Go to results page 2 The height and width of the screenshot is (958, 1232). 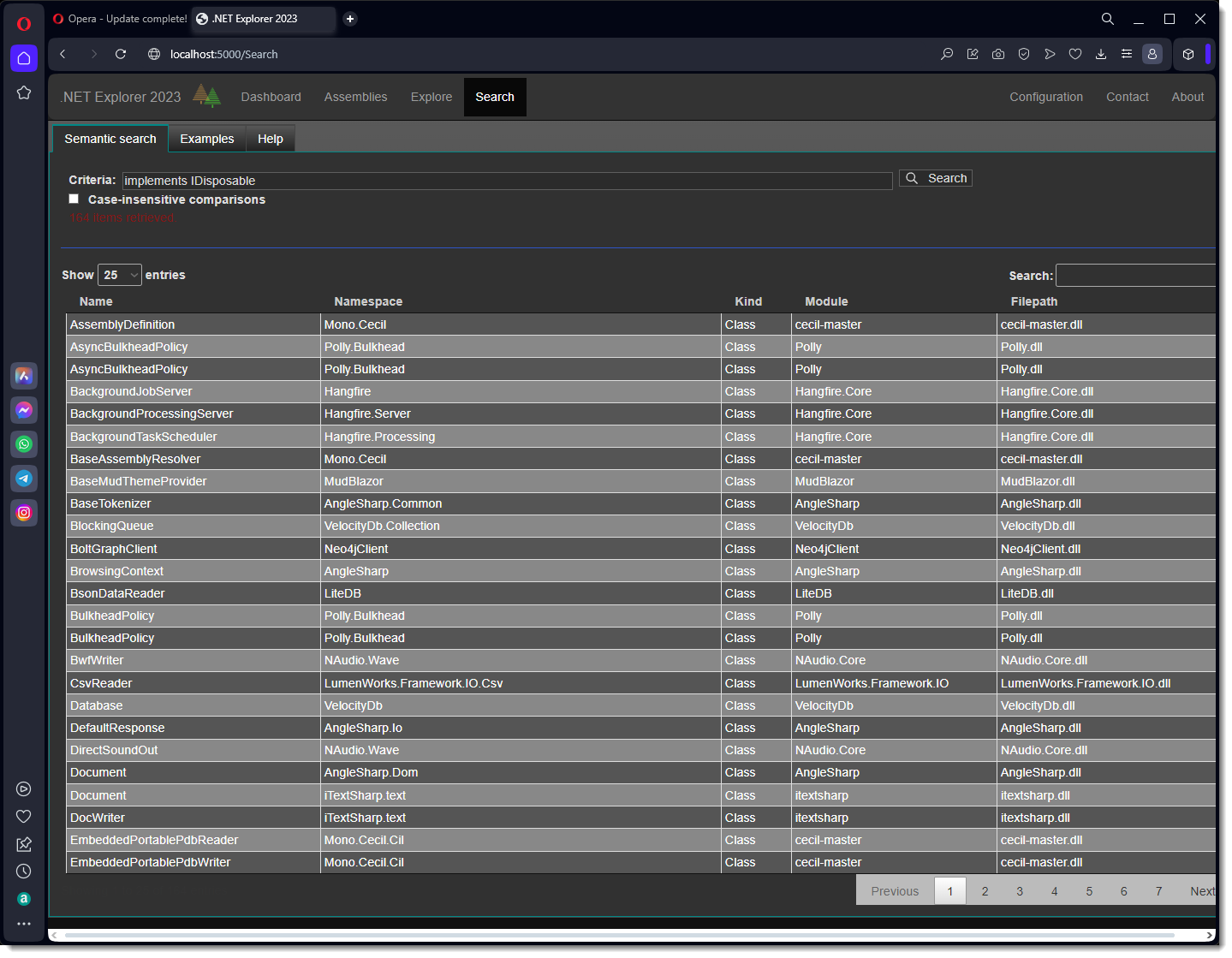985,891
